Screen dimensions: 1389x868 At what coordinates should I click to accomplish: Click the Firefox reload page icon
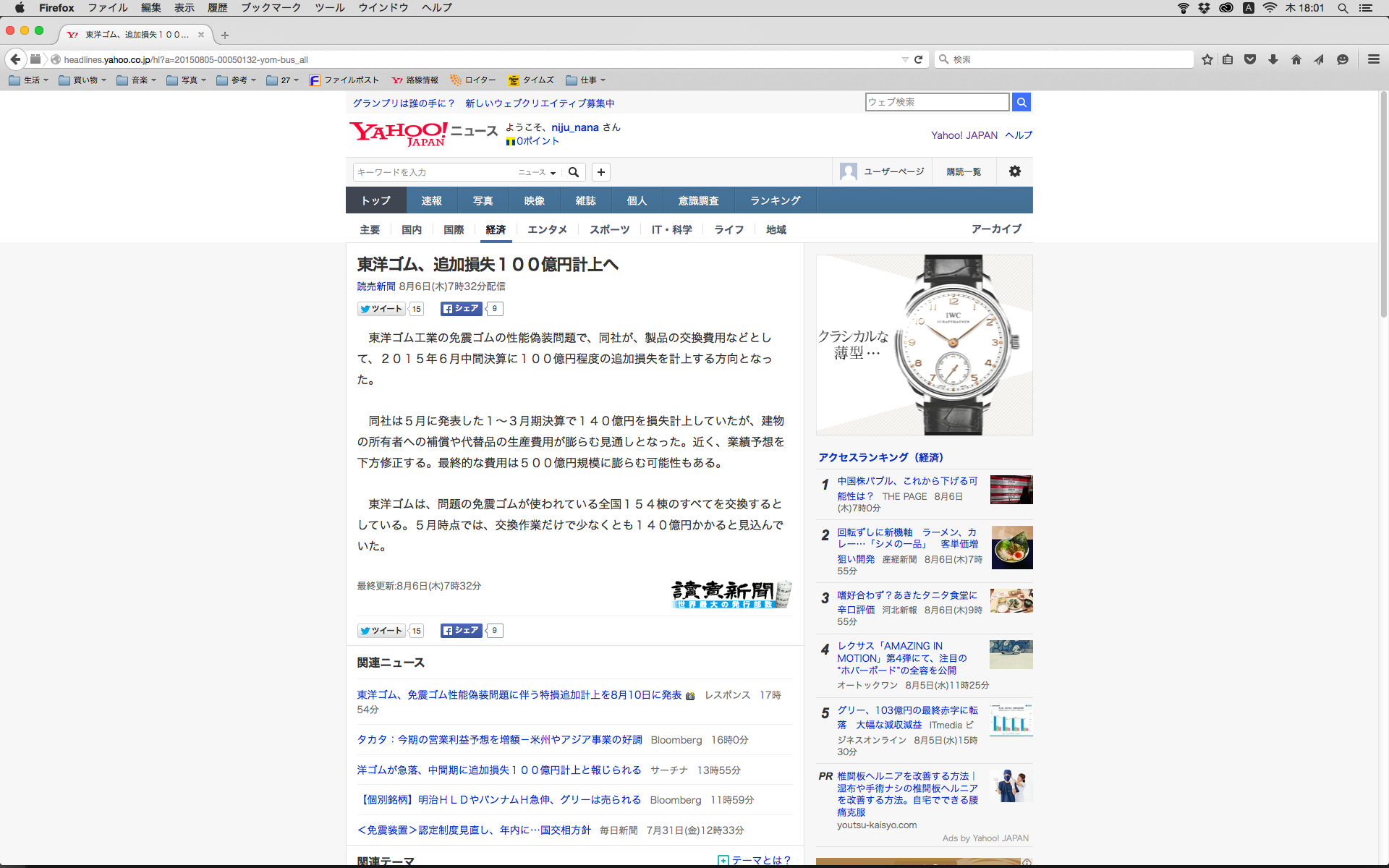click(918, 59)
